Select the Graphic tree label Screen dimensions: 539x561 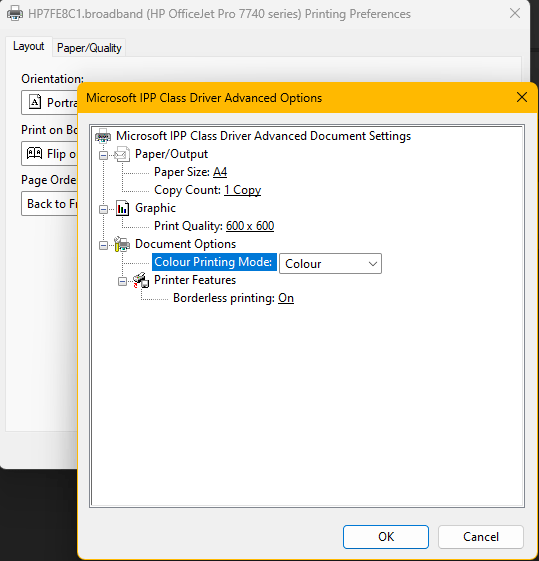click(155, 208)
